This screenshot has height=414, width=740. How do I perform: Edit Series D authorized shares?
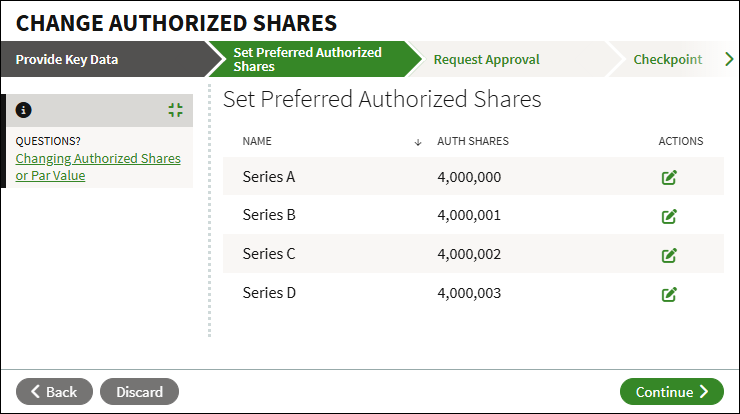669,294
